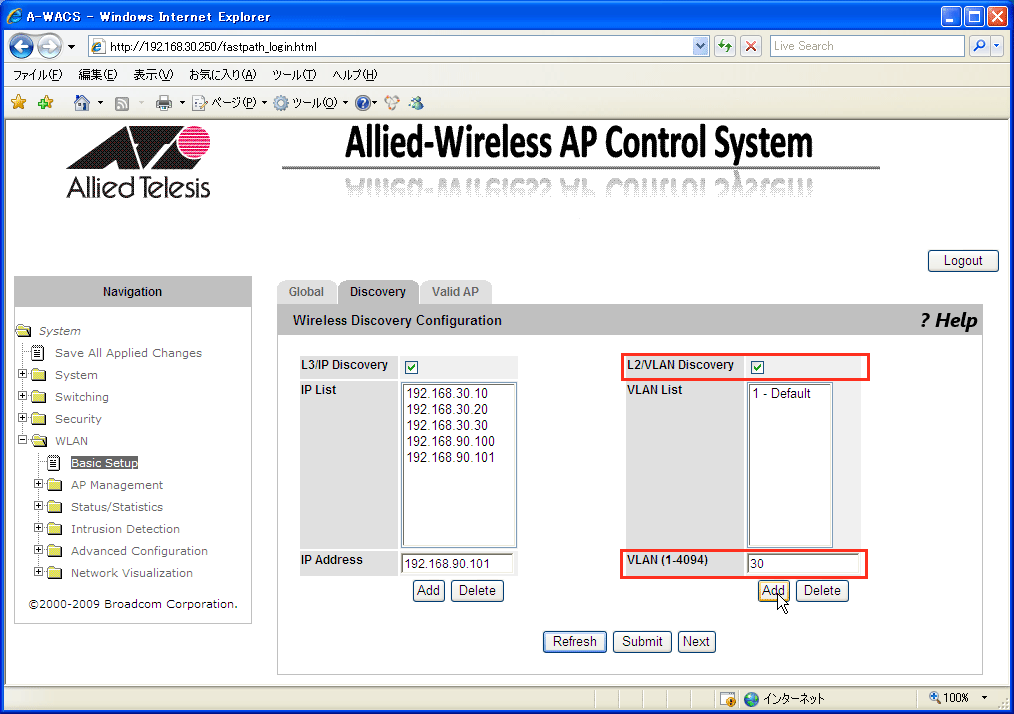
Task: Expand the Network Visualization folder
Action: [38, 572]
